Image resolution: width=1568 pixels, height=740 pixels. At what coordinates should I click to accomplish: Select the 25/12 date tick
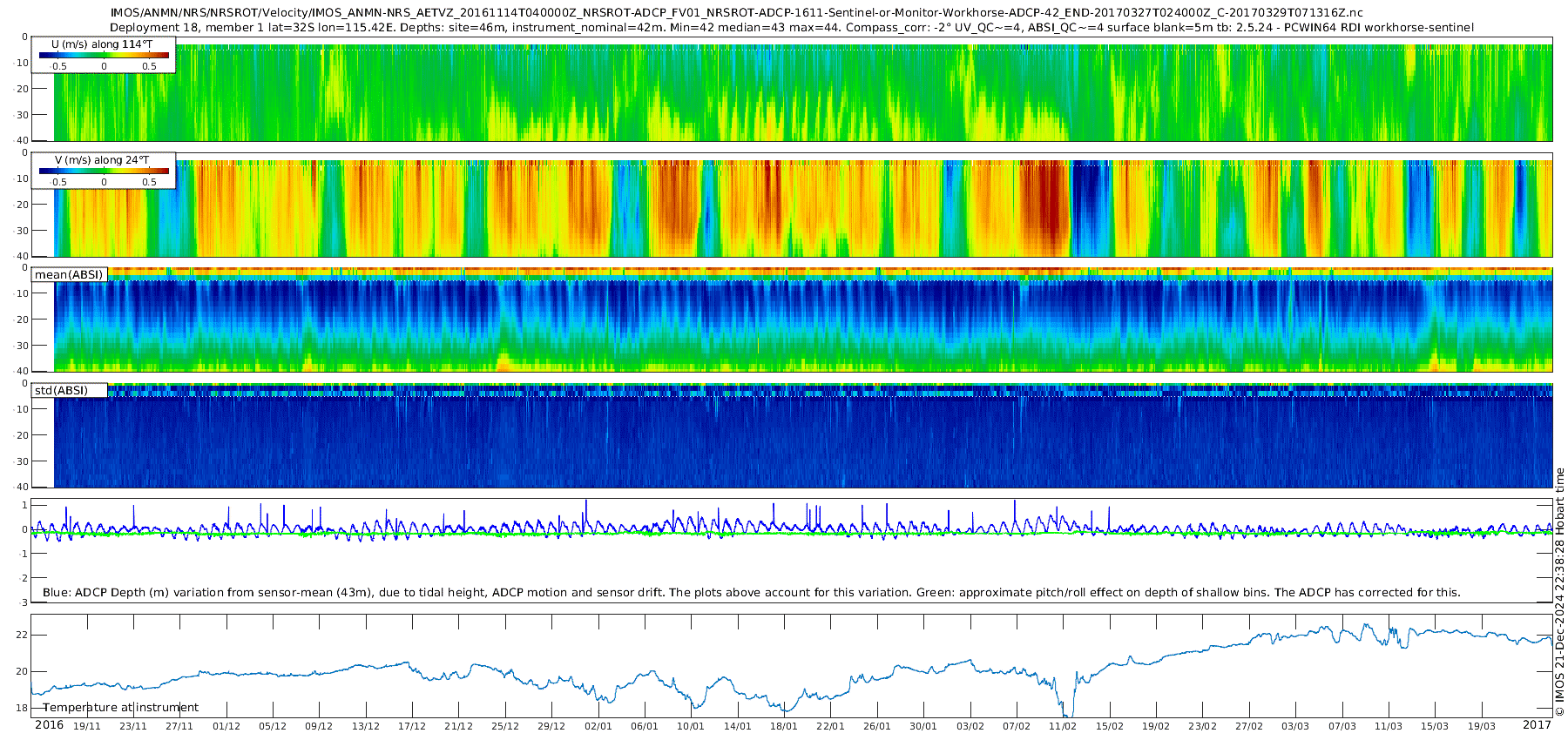click(x=504, y=726)
